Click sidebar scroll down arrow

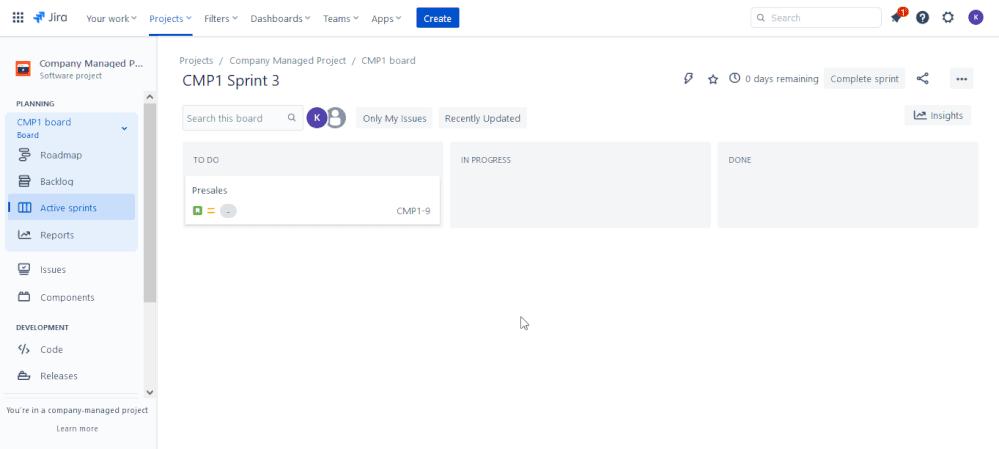150,392
